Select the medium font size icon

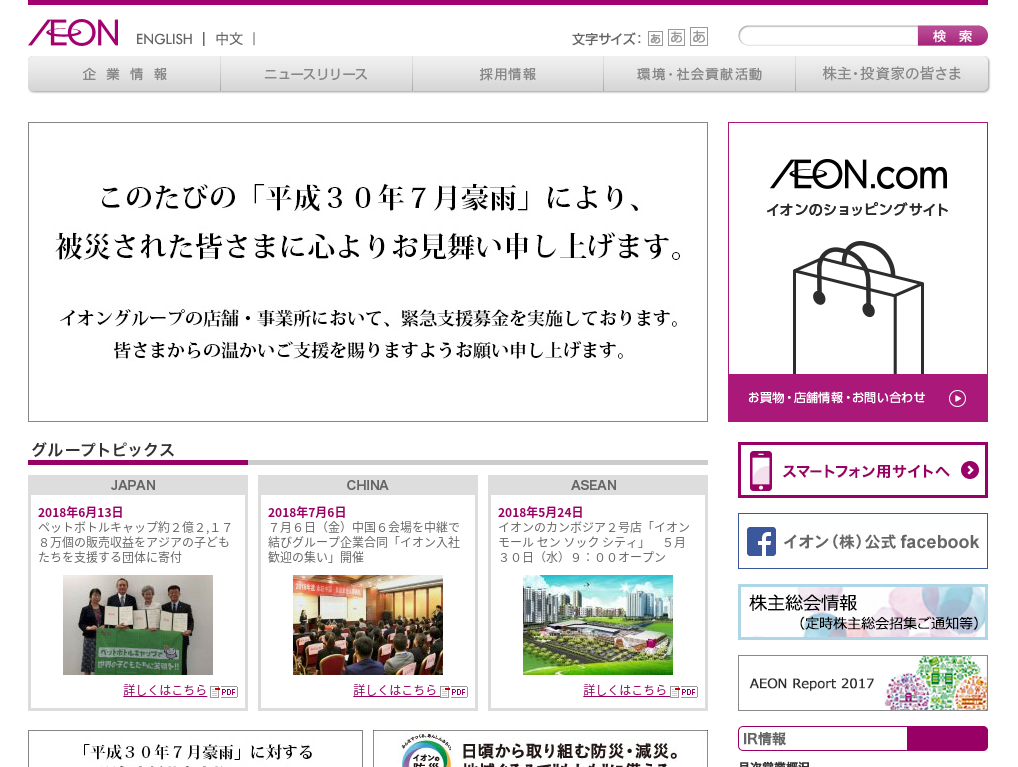[676, 37]
